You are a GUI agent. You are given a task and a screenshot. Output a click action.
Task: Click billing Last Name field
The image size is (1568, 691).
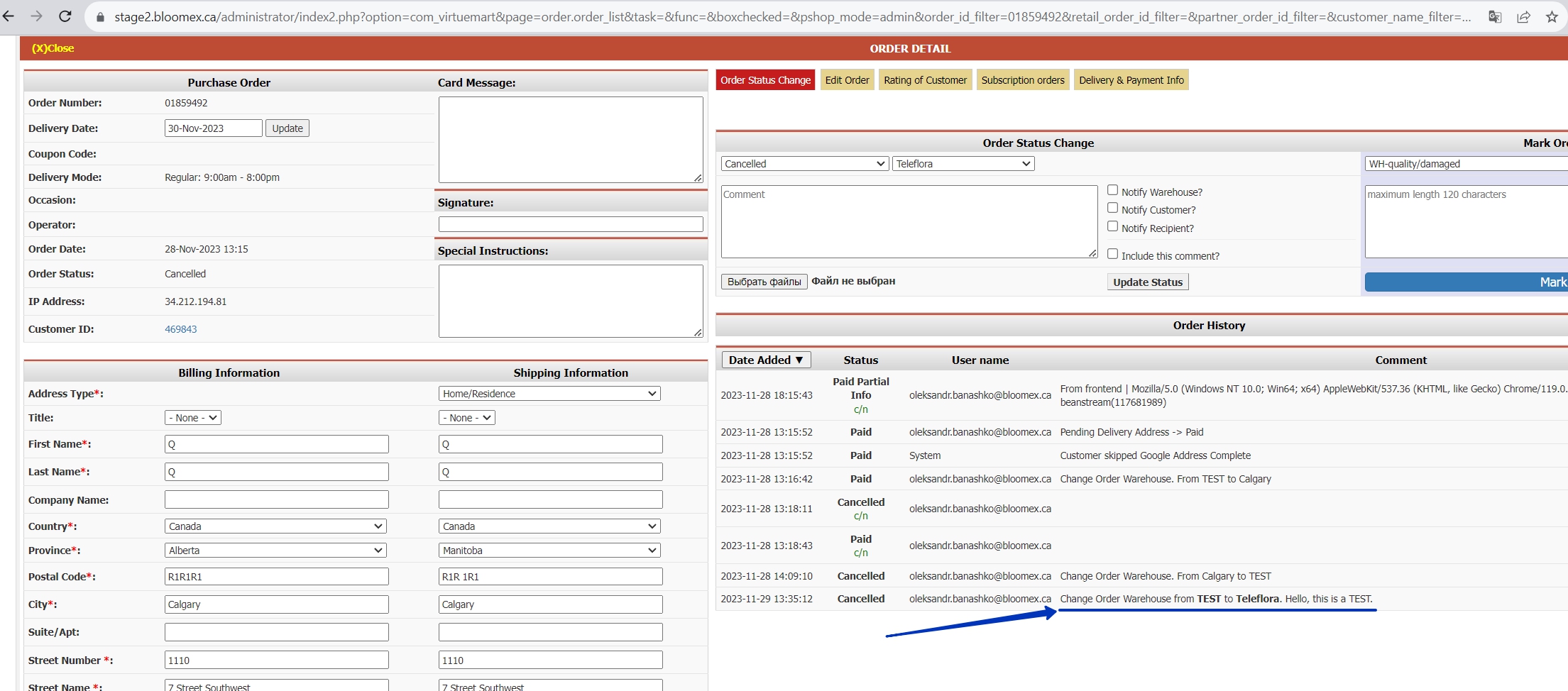(x=276, y=472)
